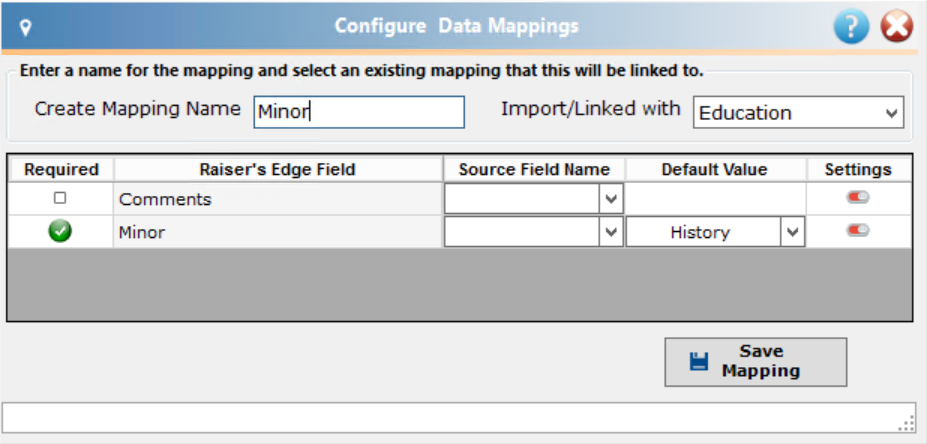Click the Raiser's Edge Field column header

pos(278,170)
